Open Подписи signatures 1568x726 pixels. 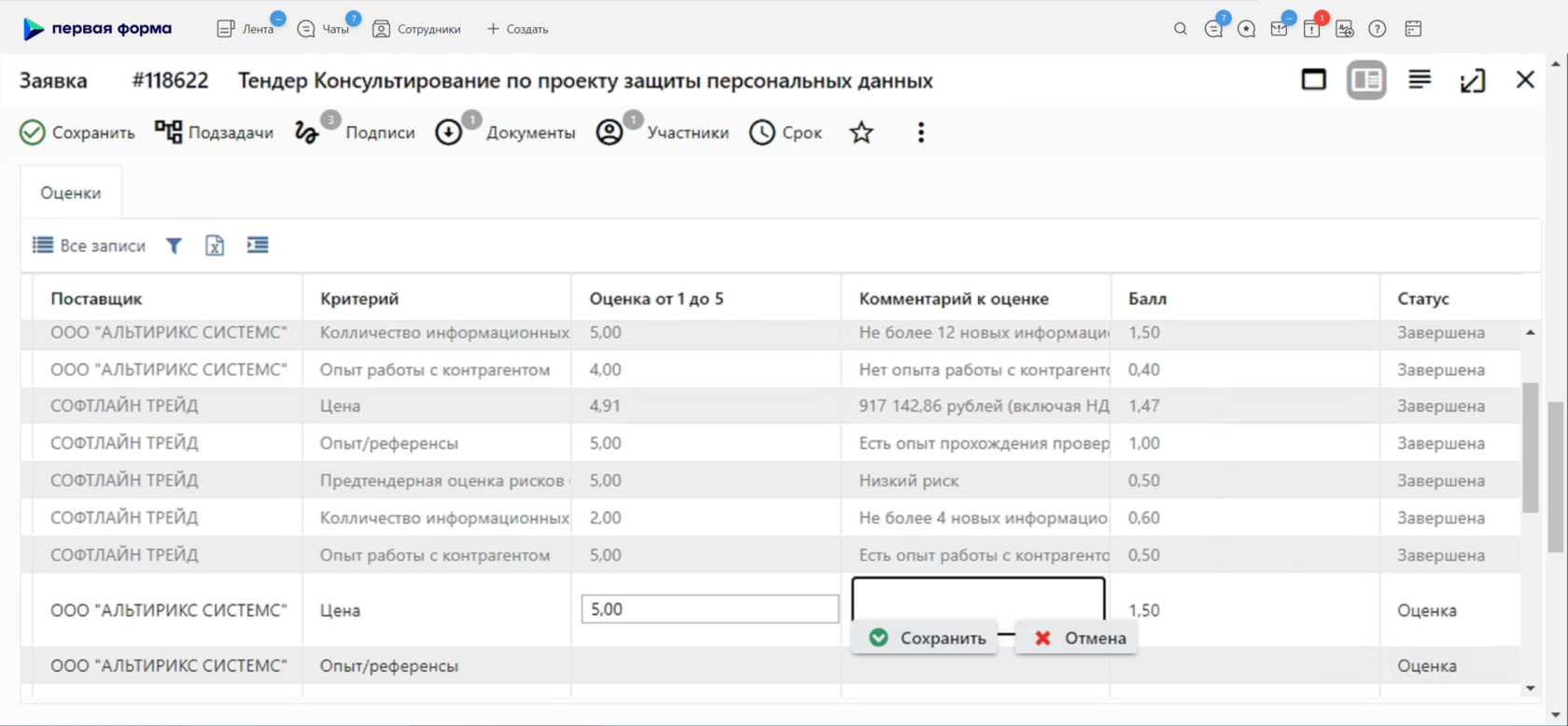tap(355, 133)
